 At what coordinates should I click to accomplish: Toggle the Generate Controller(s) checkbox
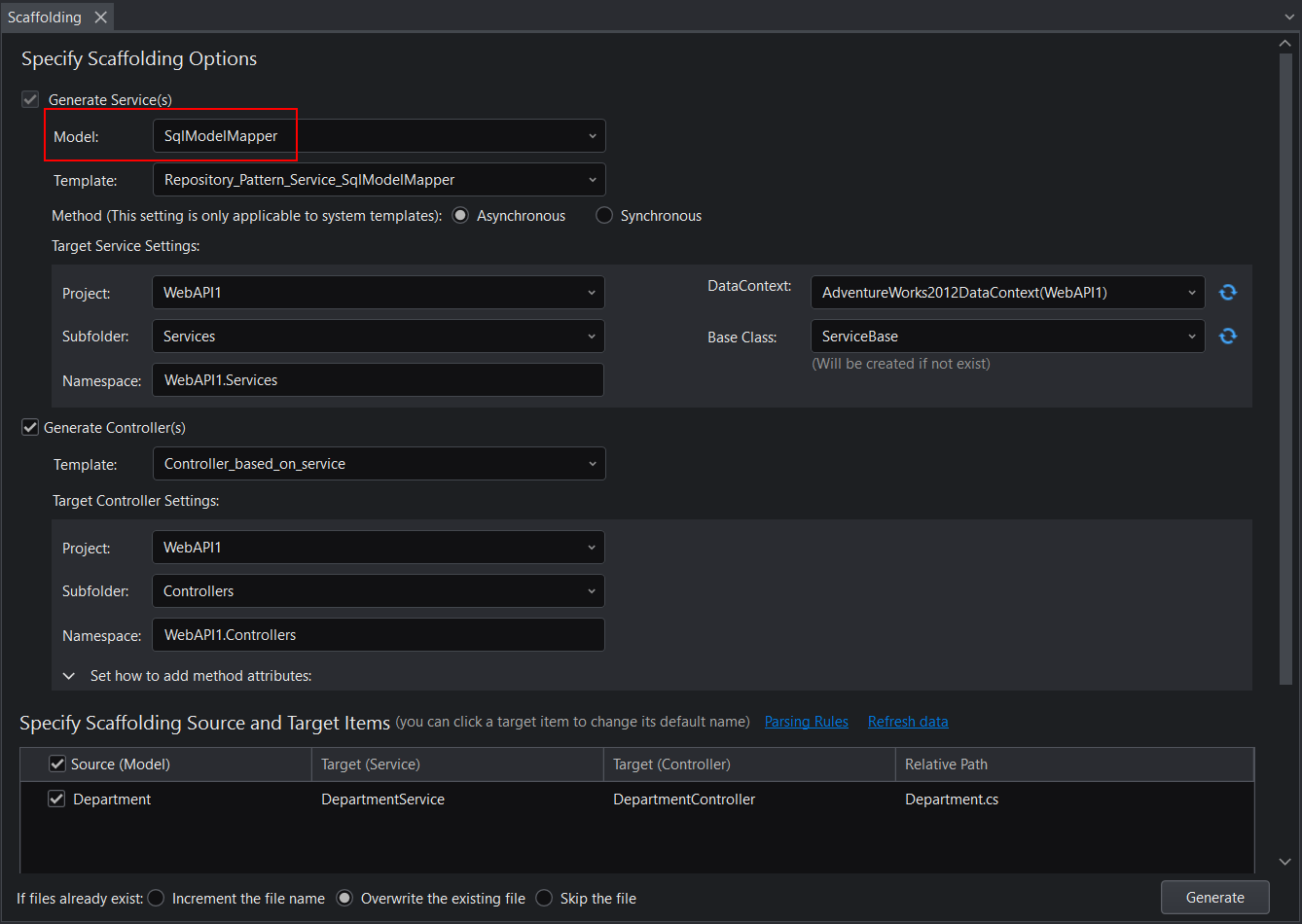30,427
